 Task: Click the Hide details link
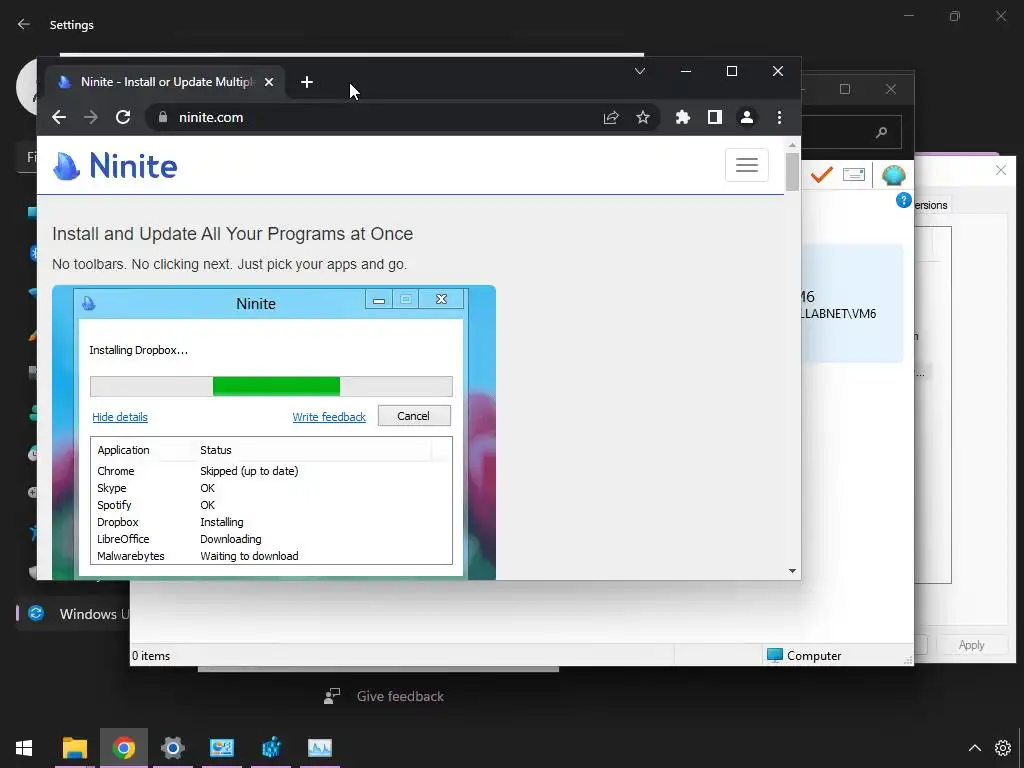click(x=120, y=417)
